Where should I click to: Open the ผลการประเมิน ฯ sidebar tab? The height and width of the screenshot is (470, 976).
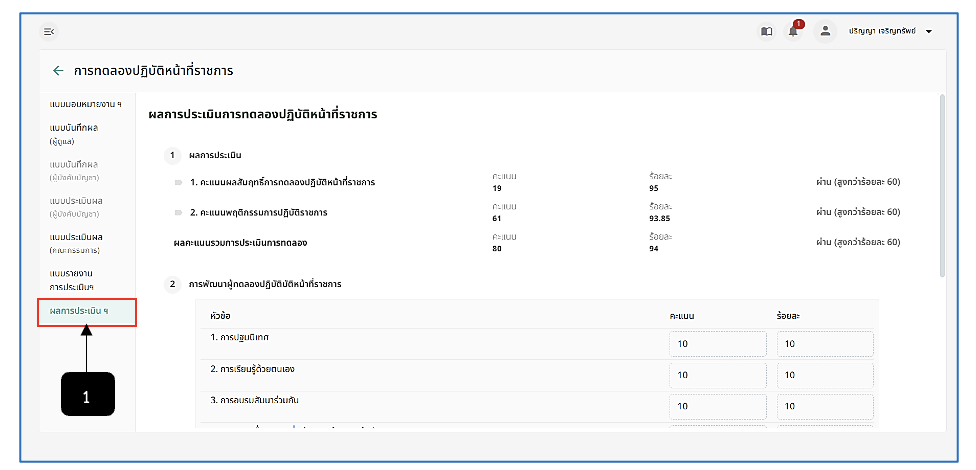tap(87, 312)
